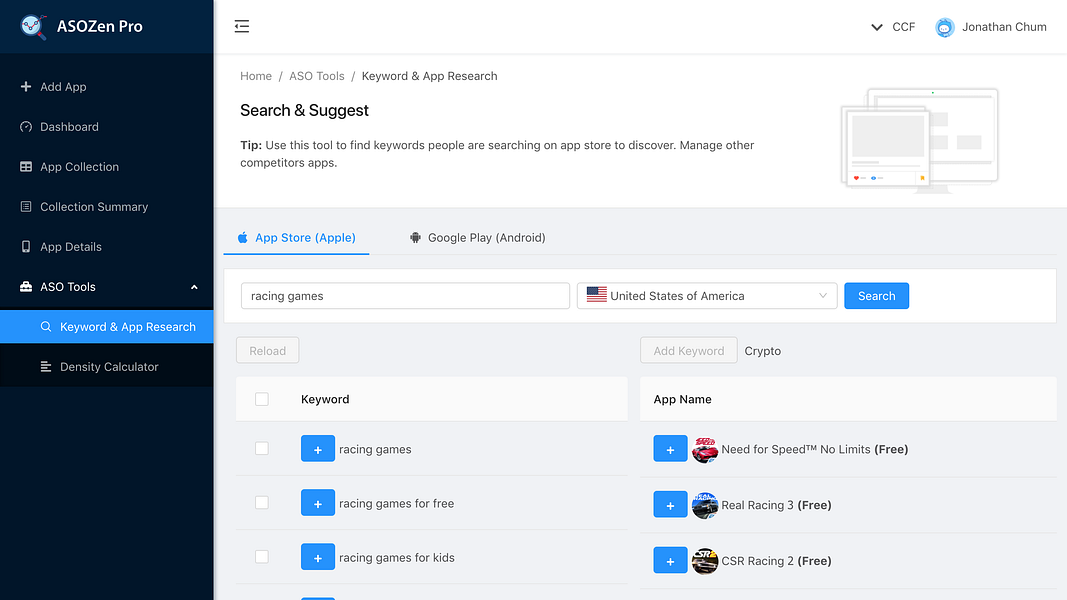Viewport: 1067px width, 600px height.
Task: Open the CCF account dropdown
Action: [893, 27]
